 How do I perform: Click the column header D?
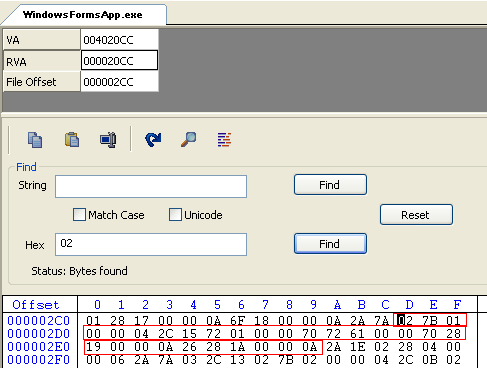click(x=409, y=305)
